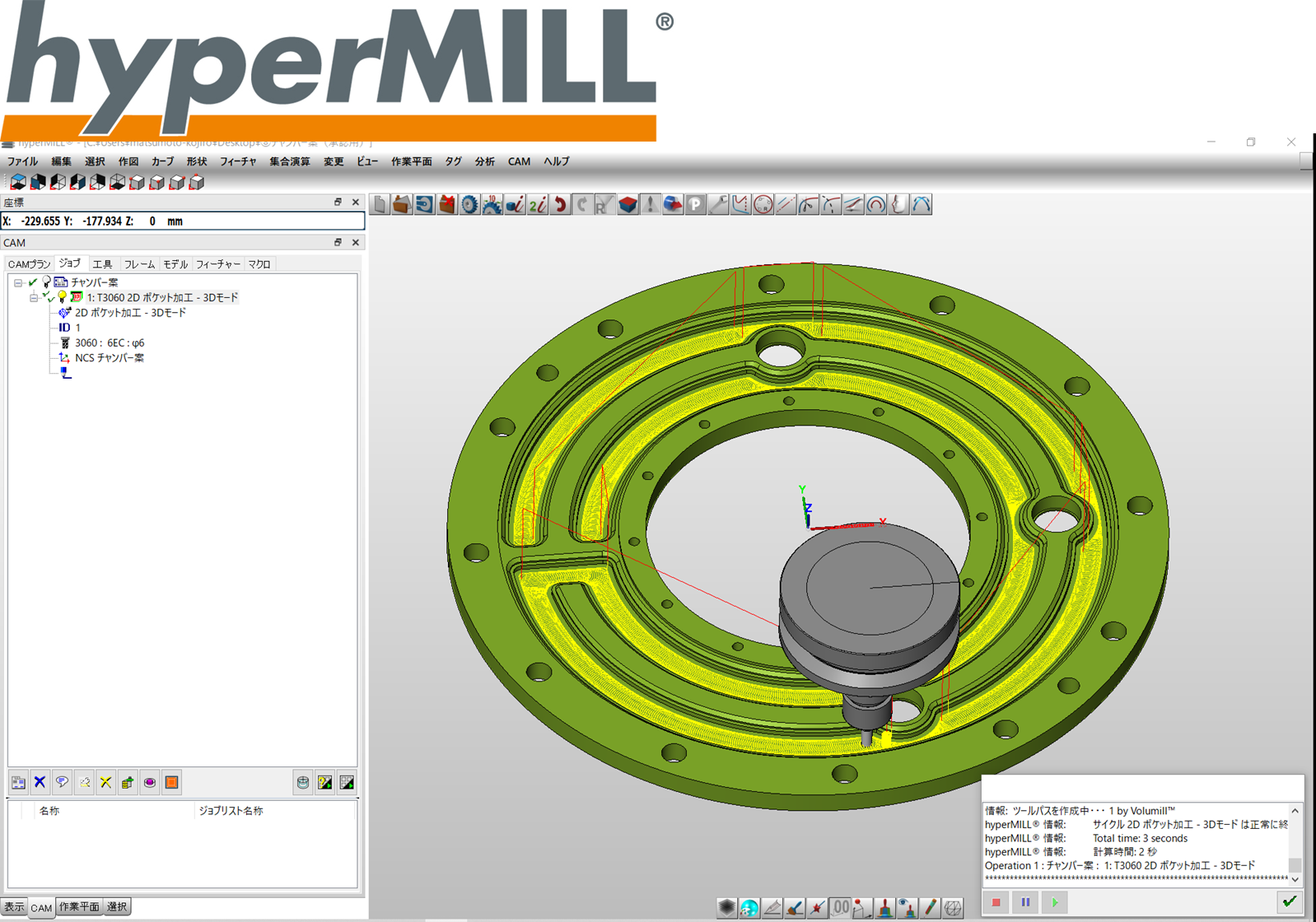
Task: Collapse the チャンバー案 tree root node
Action: [18, 282]
